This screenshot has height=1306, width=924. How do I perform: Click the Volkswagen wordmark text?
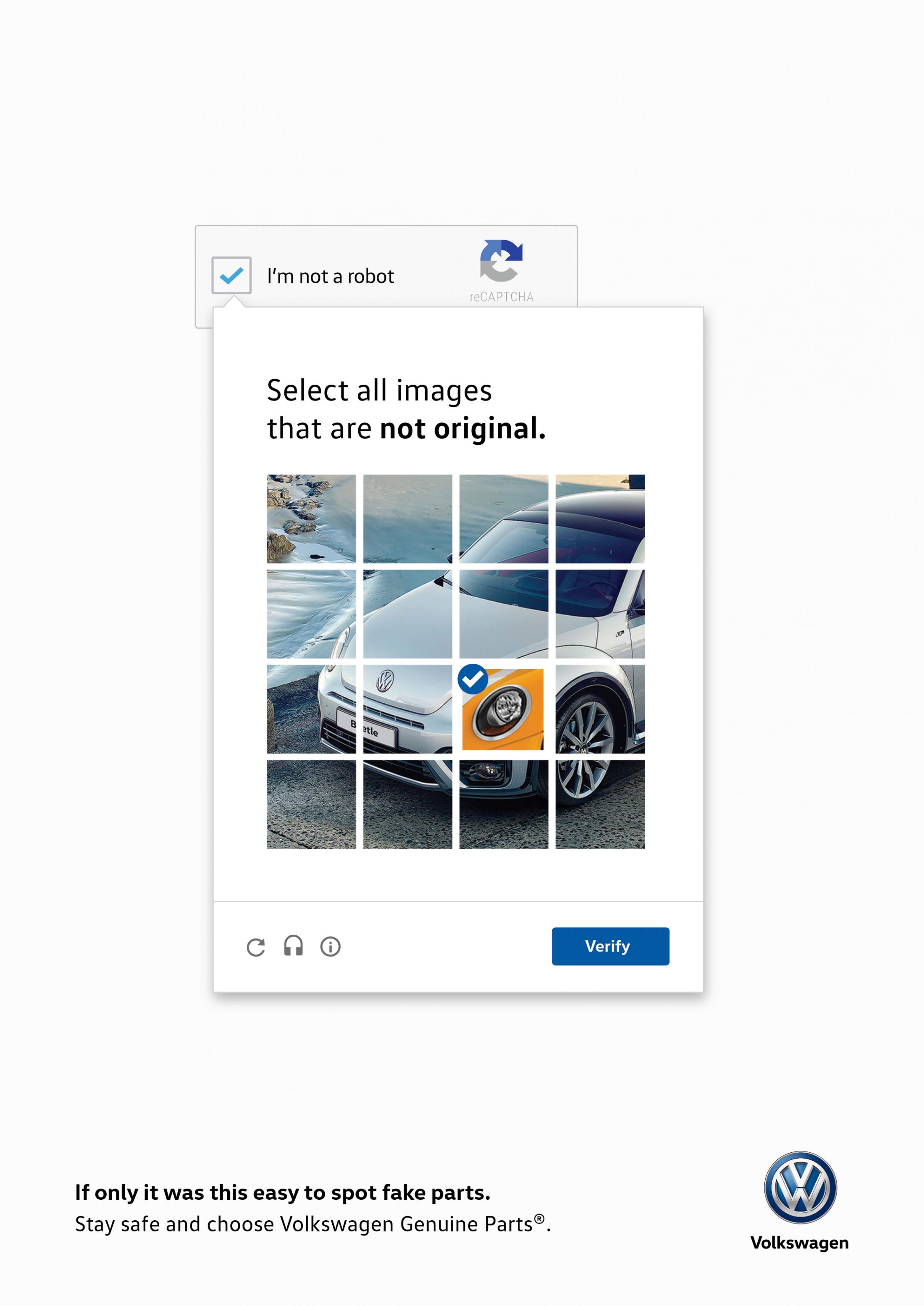coord(799,1243)
